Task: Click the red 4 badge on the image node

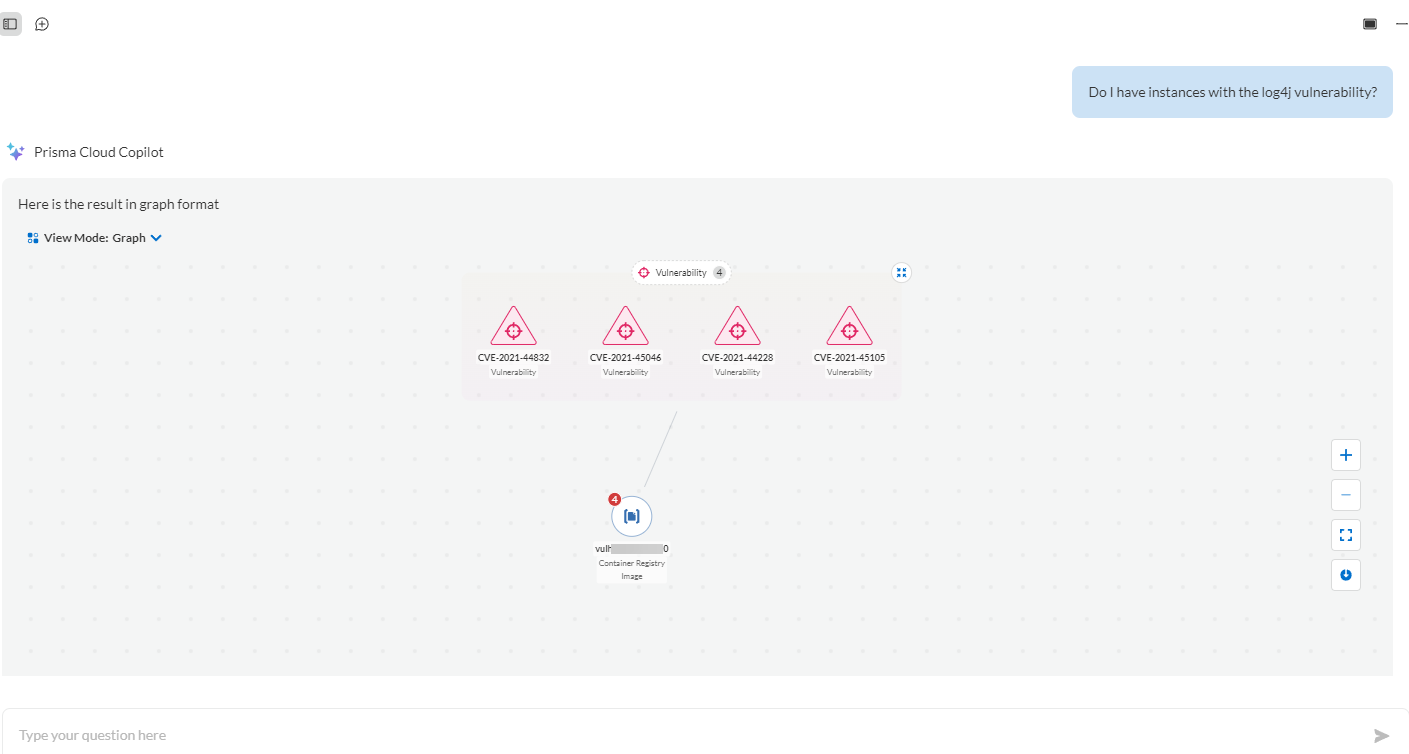Action: pyautogui.click(x=615, y=499)
